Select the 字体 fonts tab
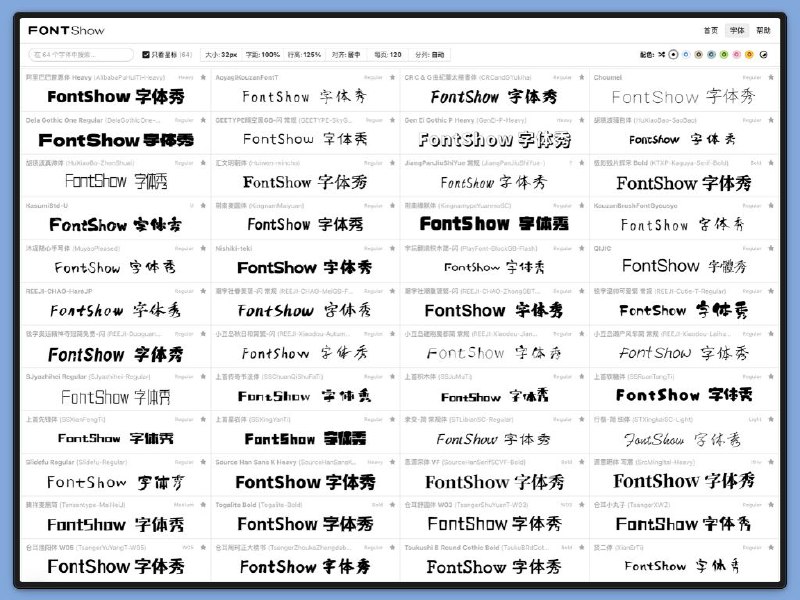This screenshot has height=600, width=800. tap(737, 31)
